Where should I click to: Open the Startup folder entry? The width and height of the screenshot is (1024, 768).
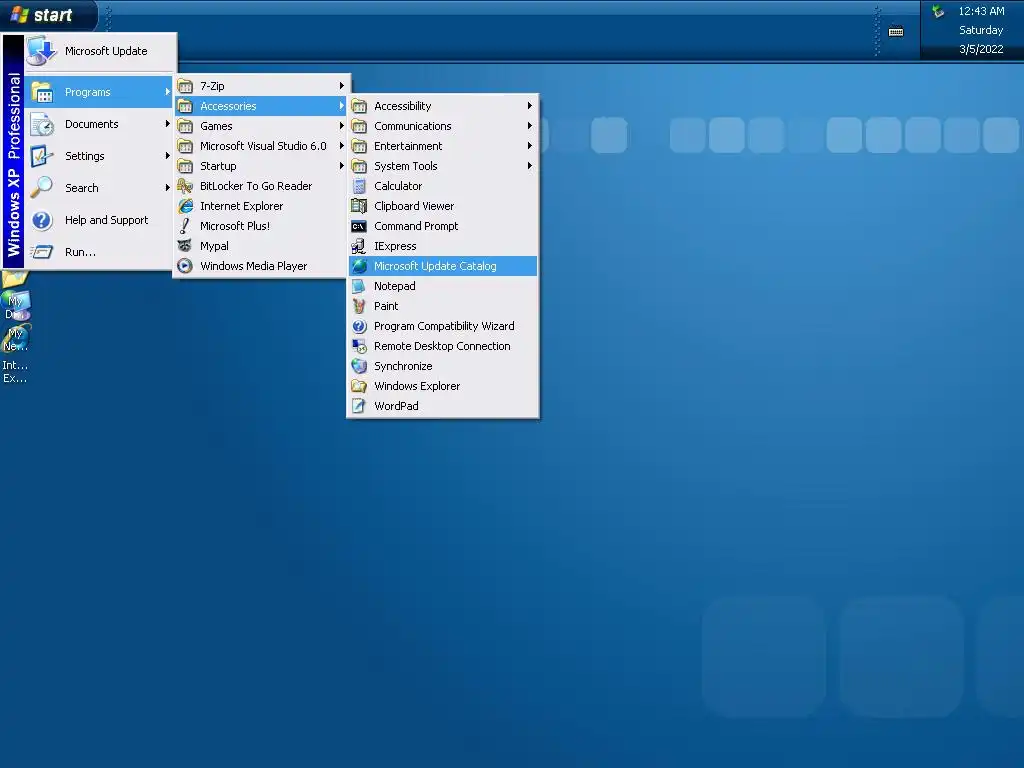click(x=261, y=166)
